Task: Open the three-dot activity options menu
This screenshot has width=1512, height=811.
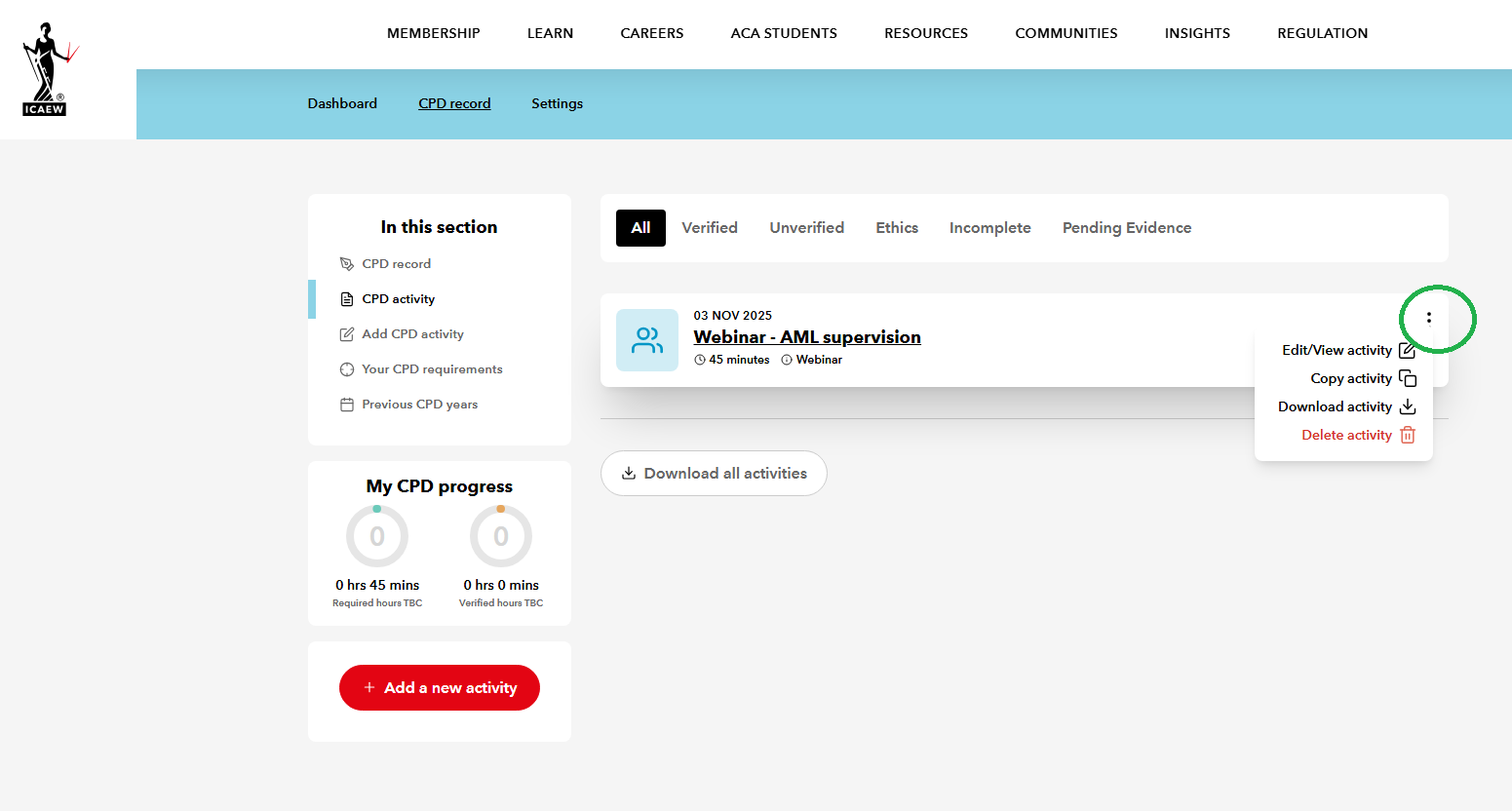Action: pyautogui.click(x=1428, y=318)
